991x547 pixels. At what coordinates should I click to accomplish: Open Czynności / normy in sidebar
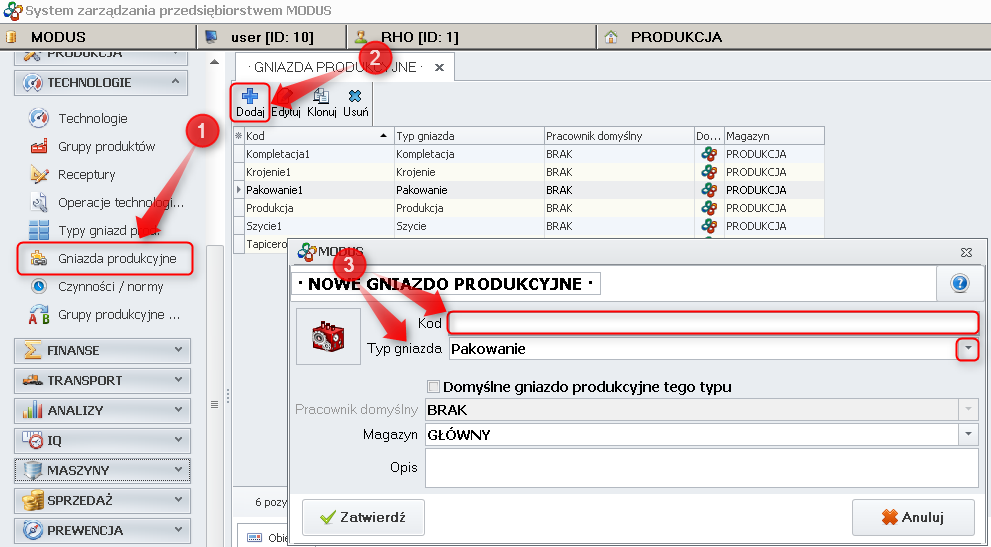tap(97, 286)
